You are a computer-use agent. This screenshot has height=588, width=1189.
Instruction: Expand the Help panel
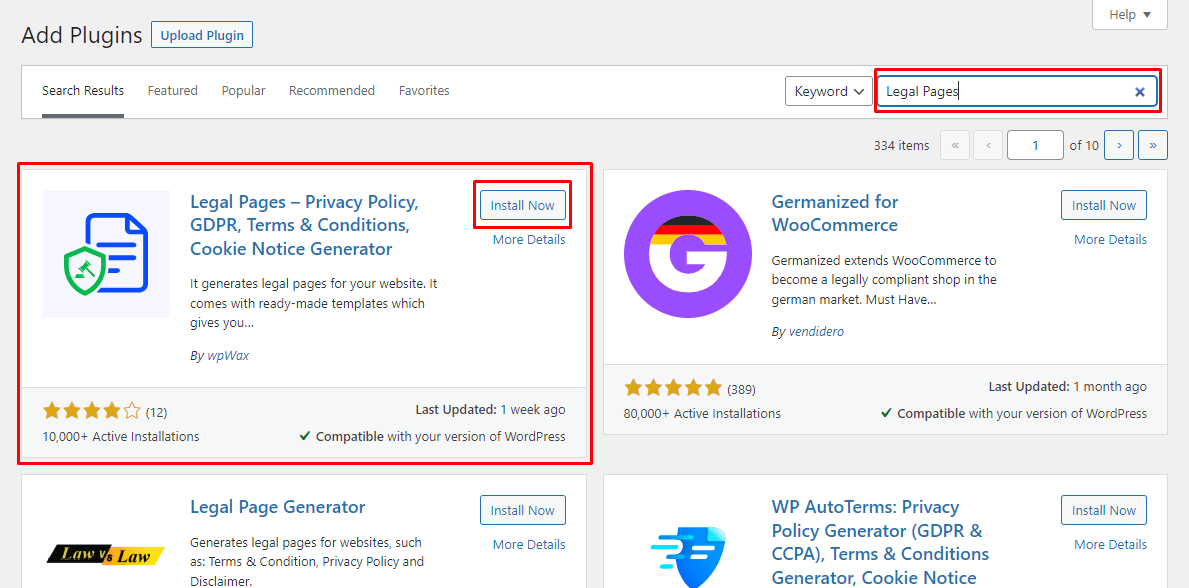1129,14
